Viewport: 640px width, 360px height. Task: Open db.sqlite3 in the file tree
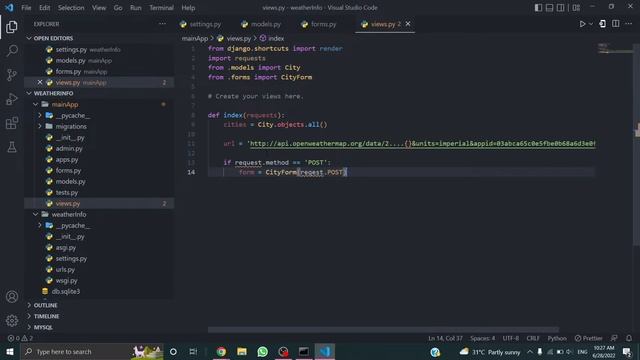[99, 291]
